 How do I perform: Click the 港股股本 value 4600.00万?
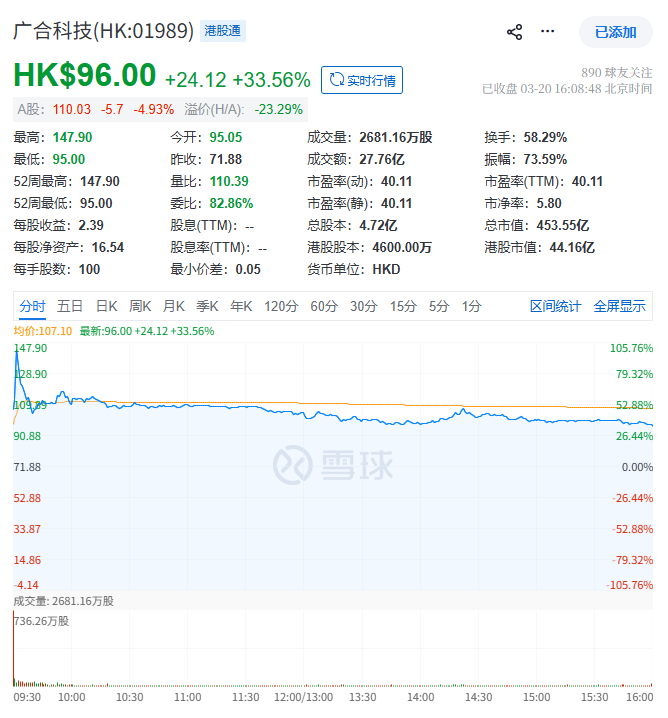click(x=402, y=247)
